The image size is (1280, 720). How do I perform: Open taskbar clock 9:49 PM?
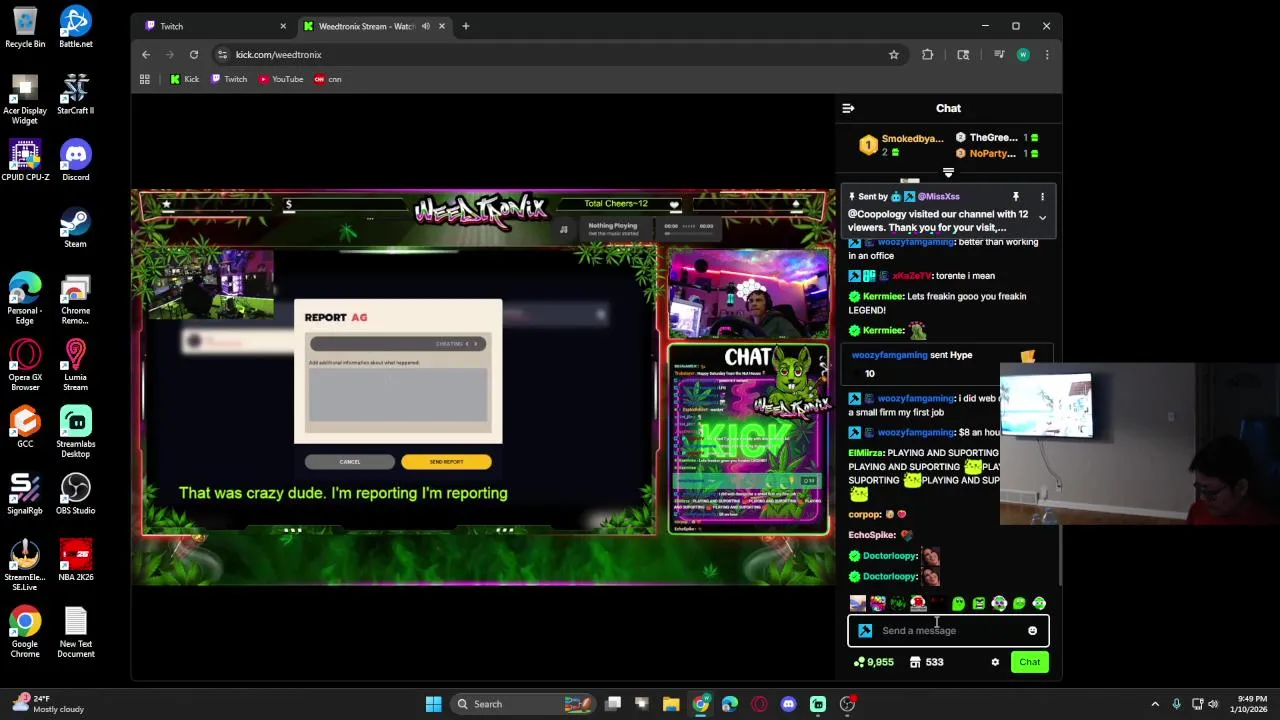[x=1247, y=704]
